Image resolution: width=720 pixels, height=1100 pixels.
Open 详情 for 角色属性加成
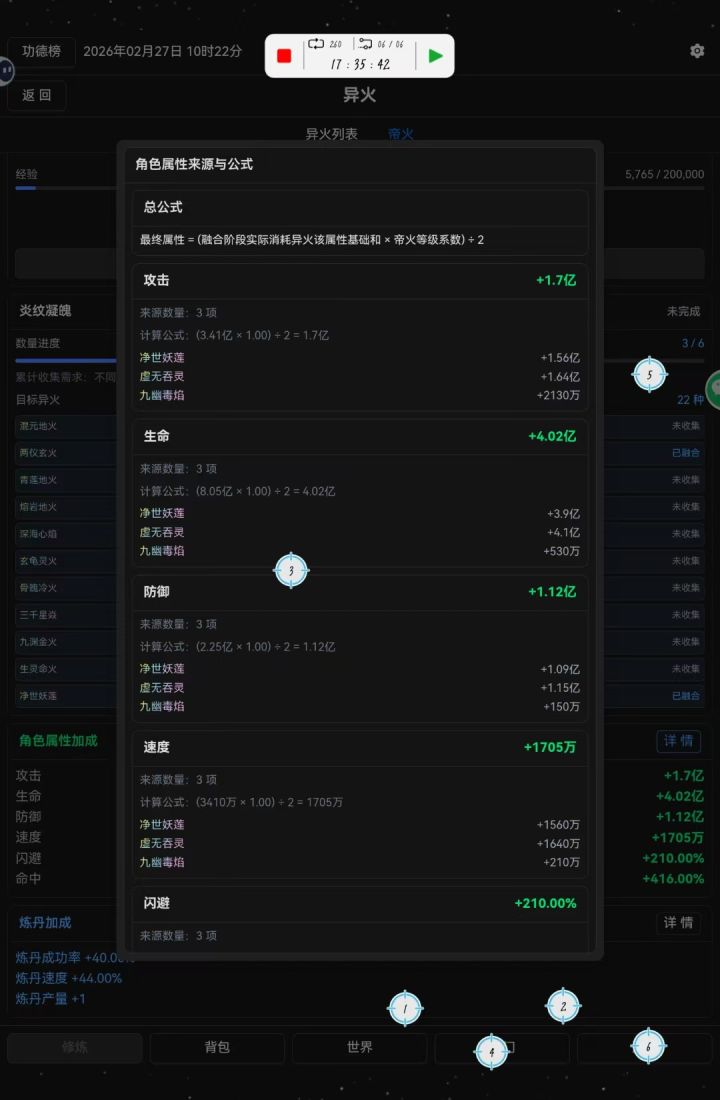tap(679, 741)
